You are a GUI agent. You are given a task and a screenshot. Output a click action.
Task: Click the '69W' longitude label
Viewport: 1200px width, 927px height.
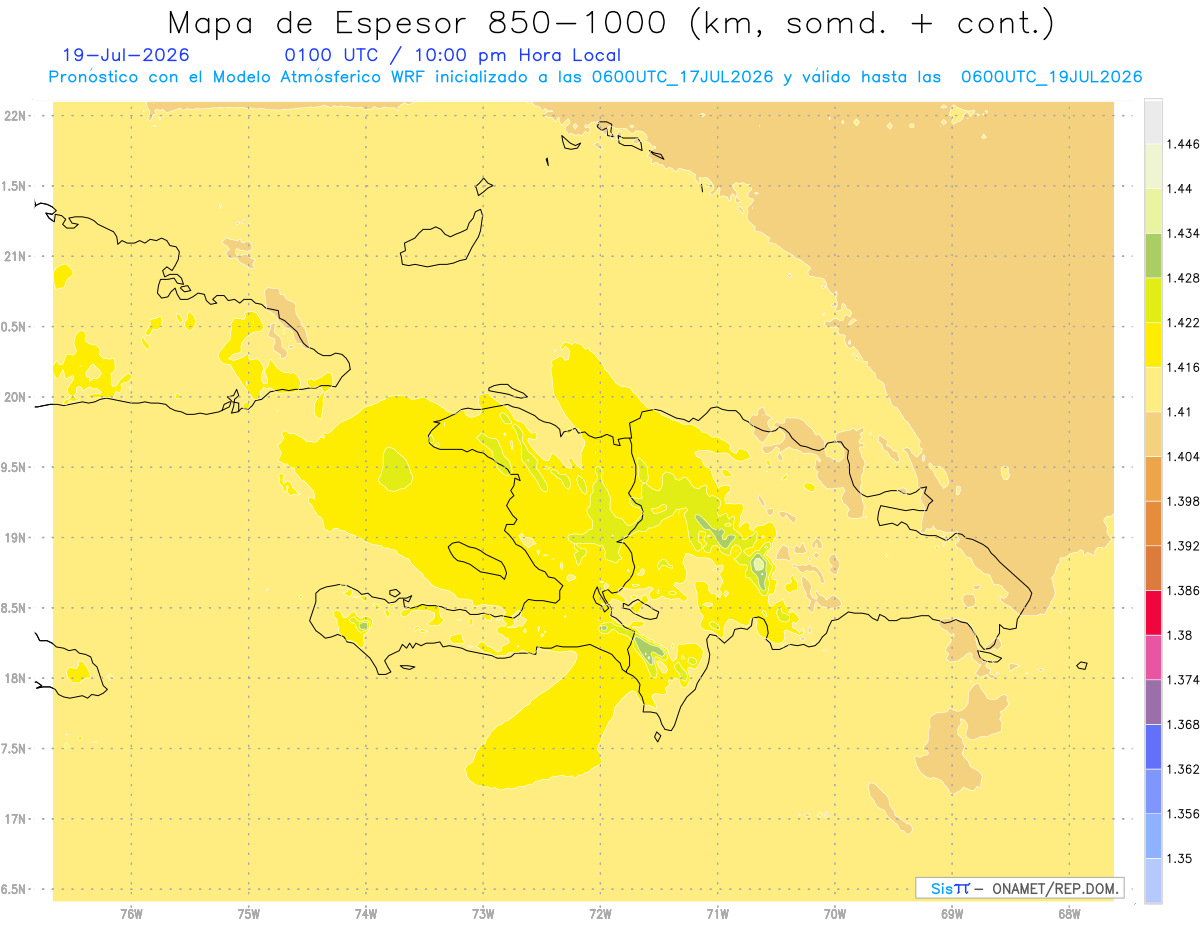952,914
